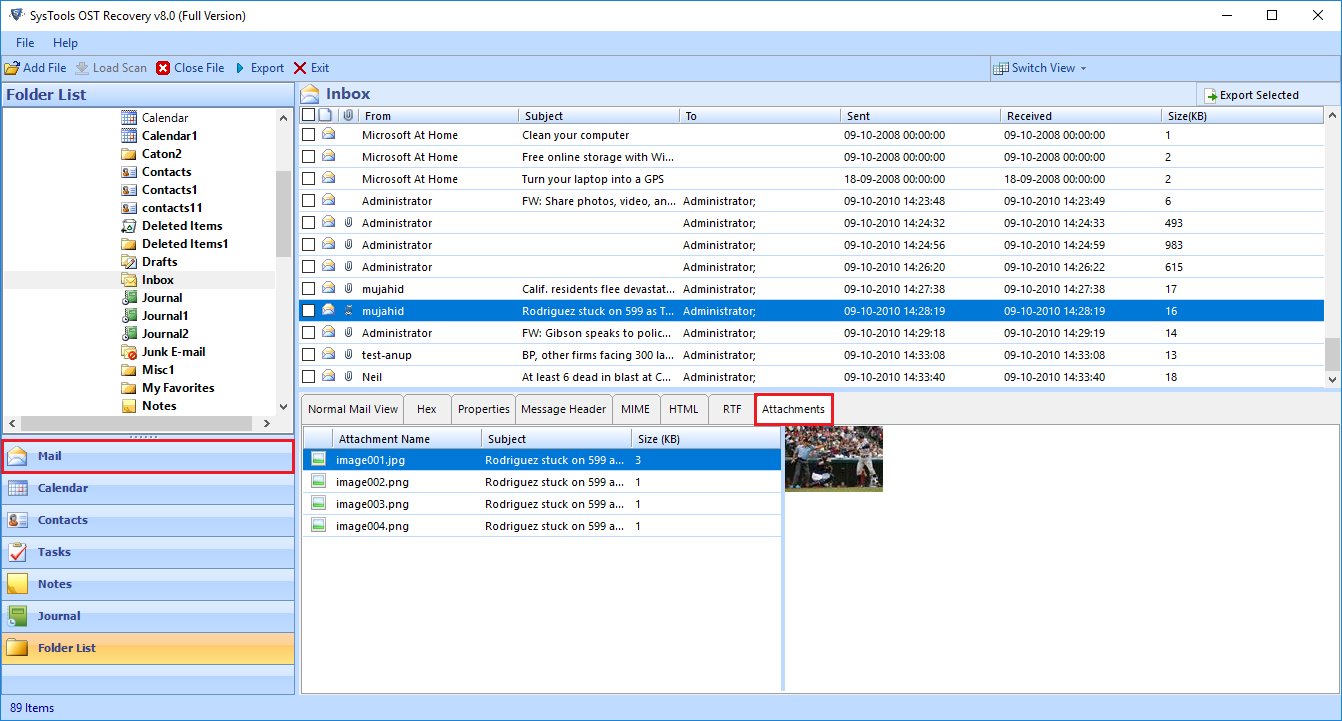Click the Add File toolbar icon
The width and height of the screenshot is (1342, 721).
coord(12,68)
